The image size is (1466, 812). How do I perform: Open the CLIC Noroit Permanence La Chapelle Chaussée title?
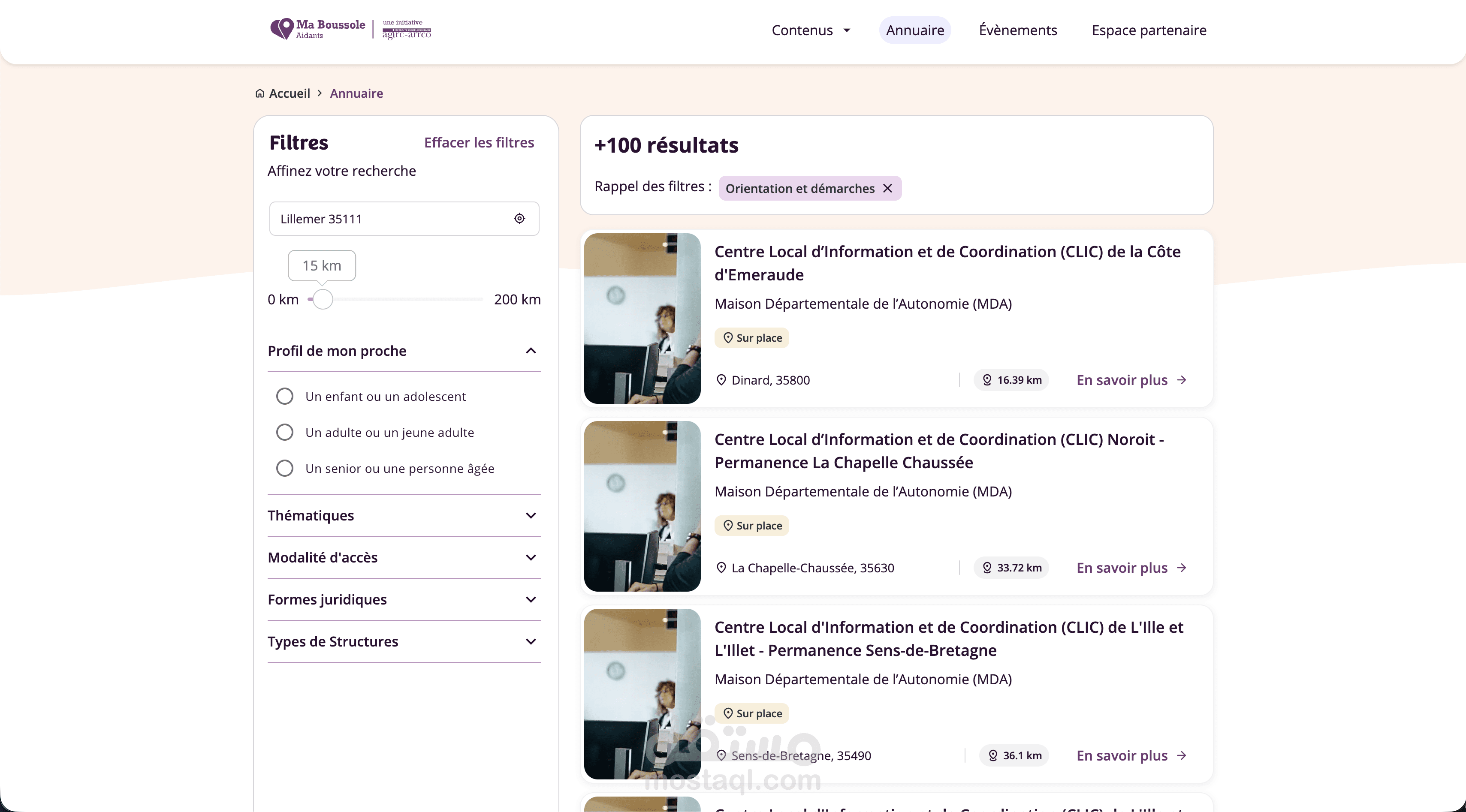[x=939, y=451]
